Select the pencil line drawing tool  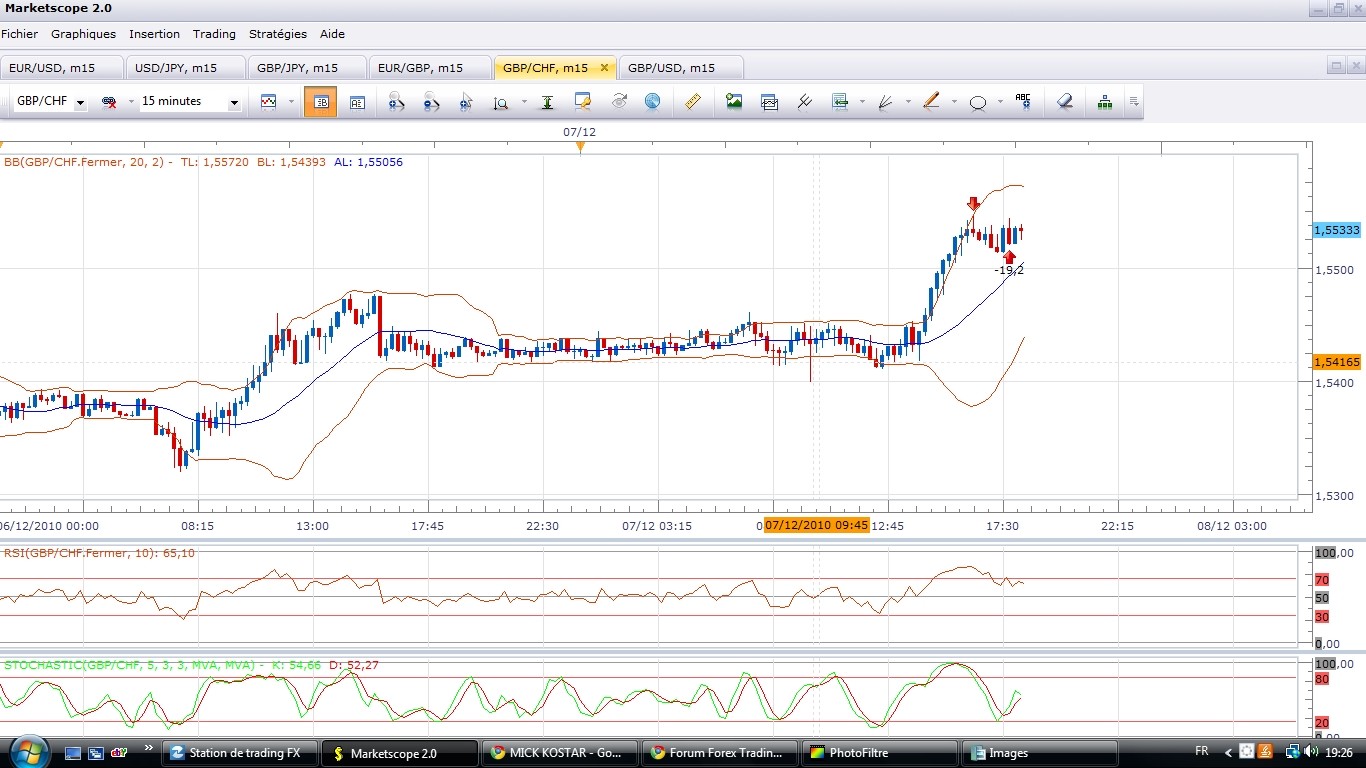931,102
